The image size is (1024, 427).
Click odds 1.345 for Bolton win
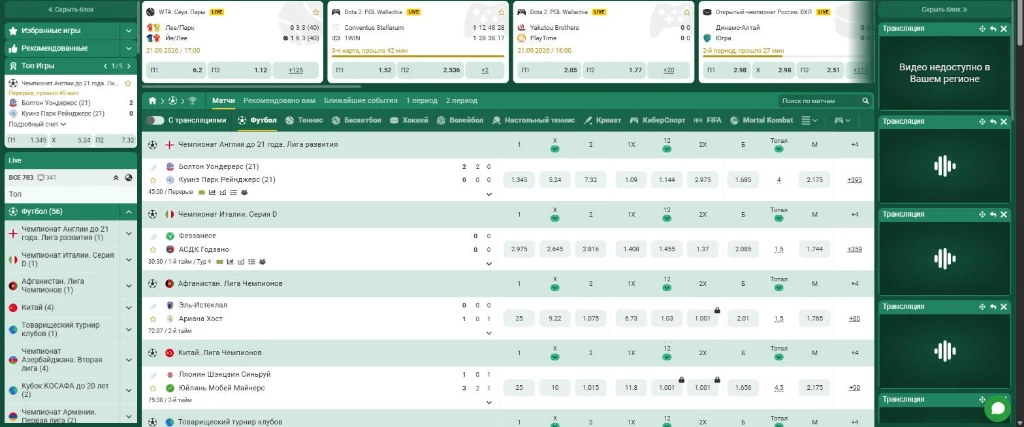tap(519, 180)
